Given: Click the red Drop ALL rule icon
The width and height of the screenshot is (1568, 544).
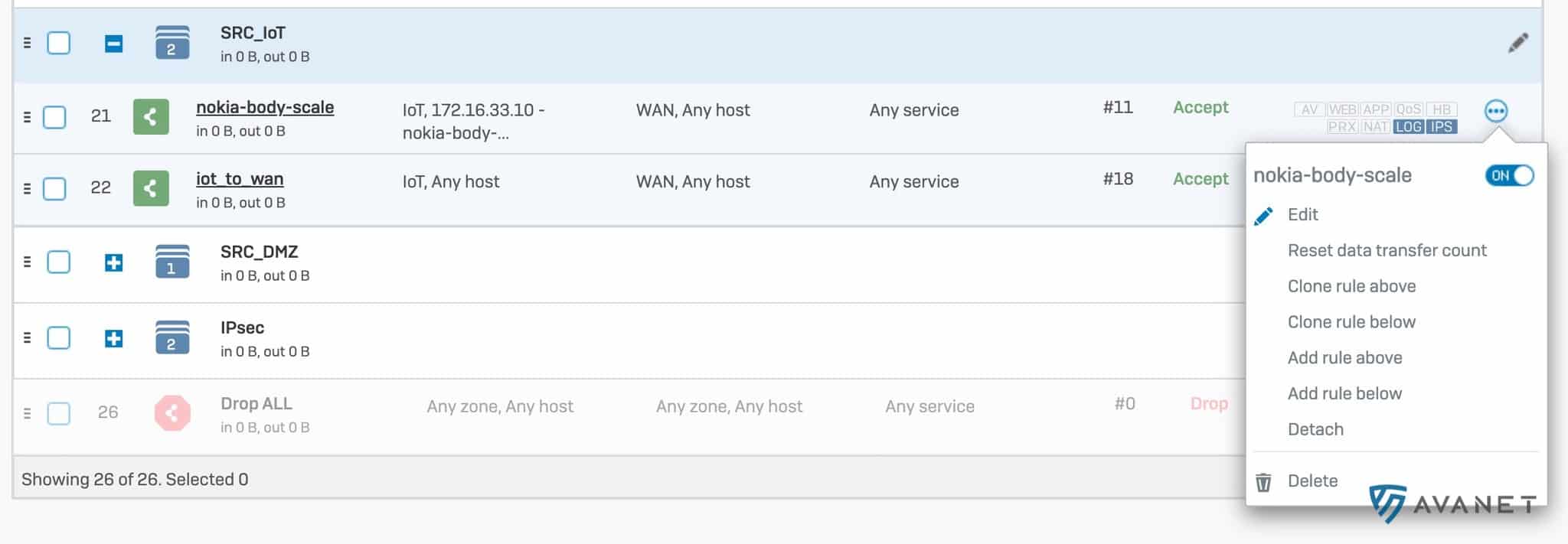Looking at the screenshot, I should [x=171, y=413].
